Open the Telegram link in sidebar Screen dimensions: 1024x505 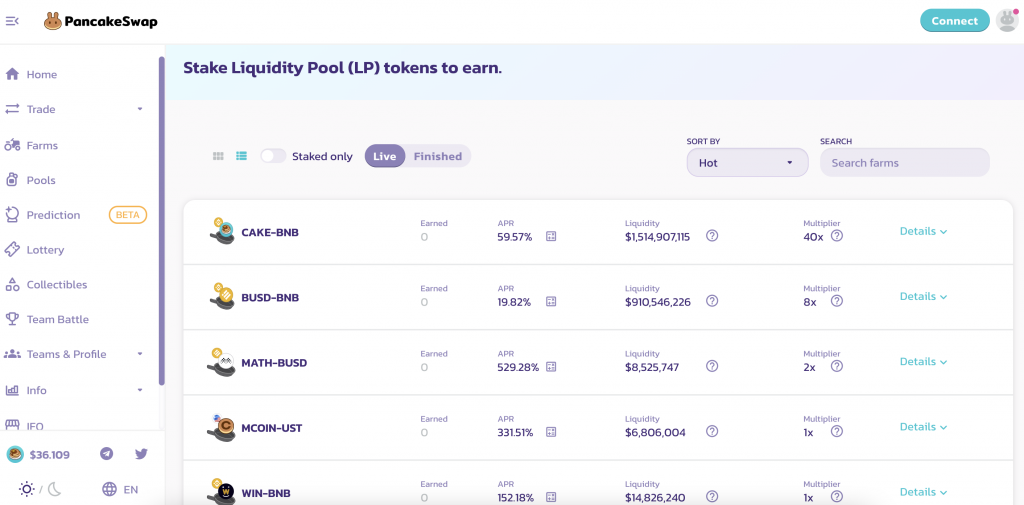click(x=106, y=453)
